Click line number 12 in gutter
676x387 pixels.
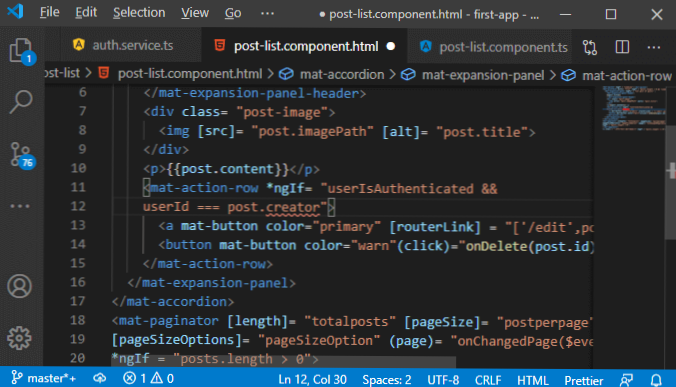[78, 206]
